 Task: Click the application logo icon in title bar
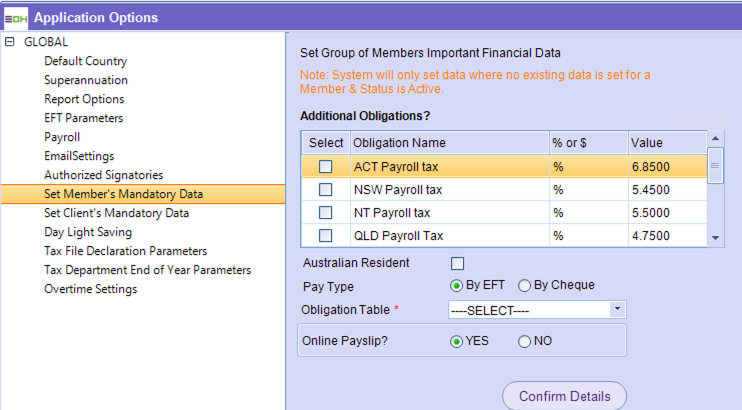tap(16, 17)
